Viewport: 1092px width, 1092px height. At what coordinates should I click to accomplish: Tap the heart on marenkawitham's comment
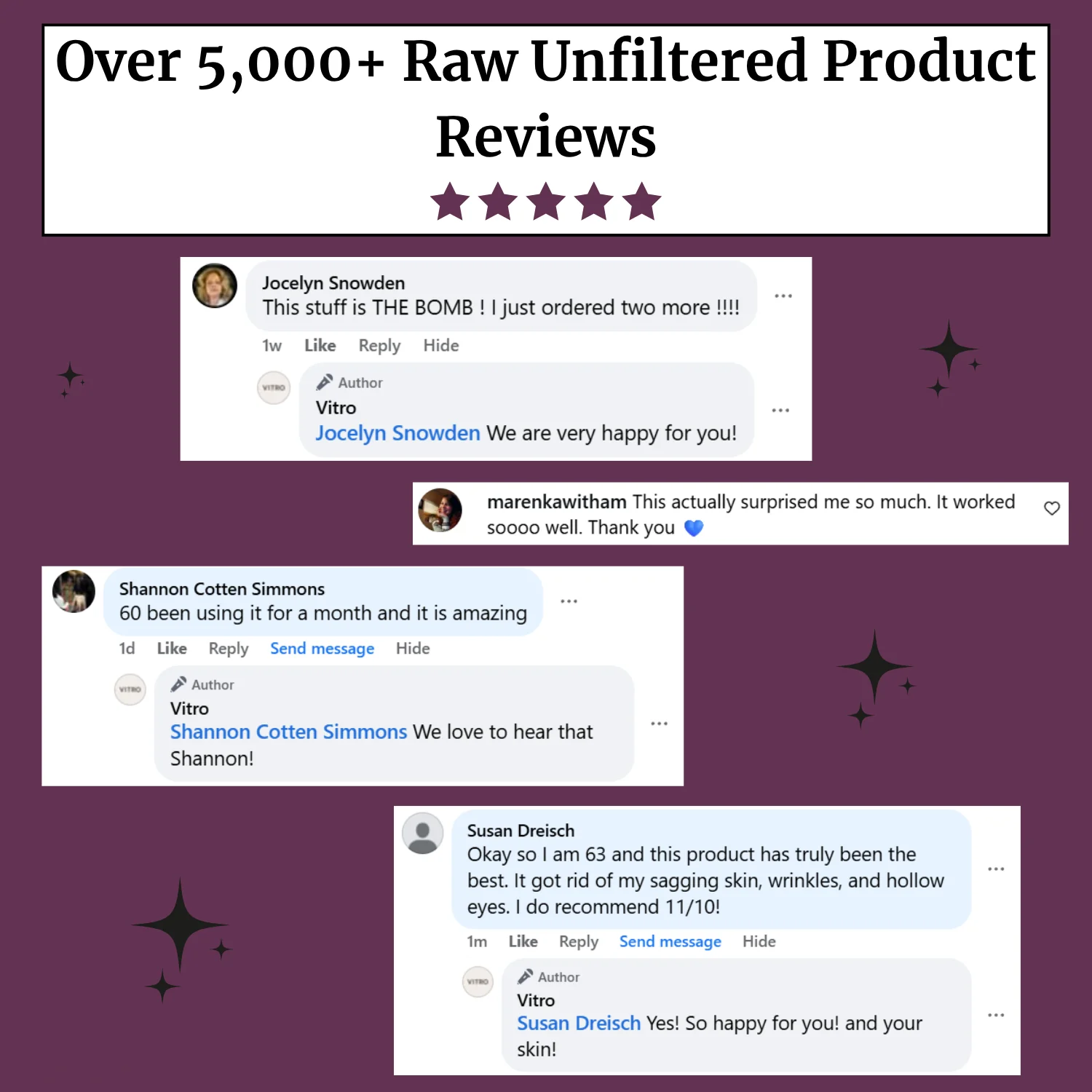click(1052, 508)
